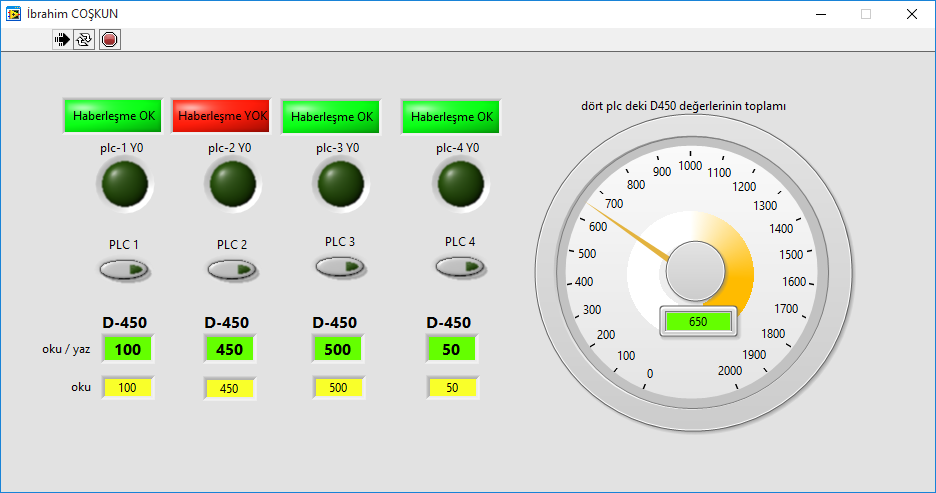Click the LabVIEW window title icon
936x493 pixels.
tap(13, 14)
